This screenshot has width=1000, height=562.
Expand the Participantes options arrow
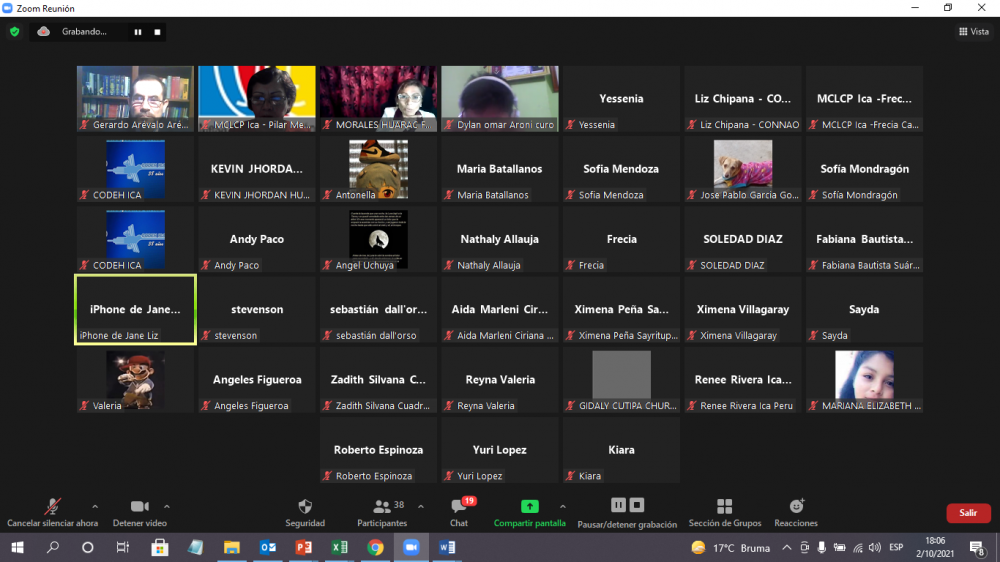point(421,506)
